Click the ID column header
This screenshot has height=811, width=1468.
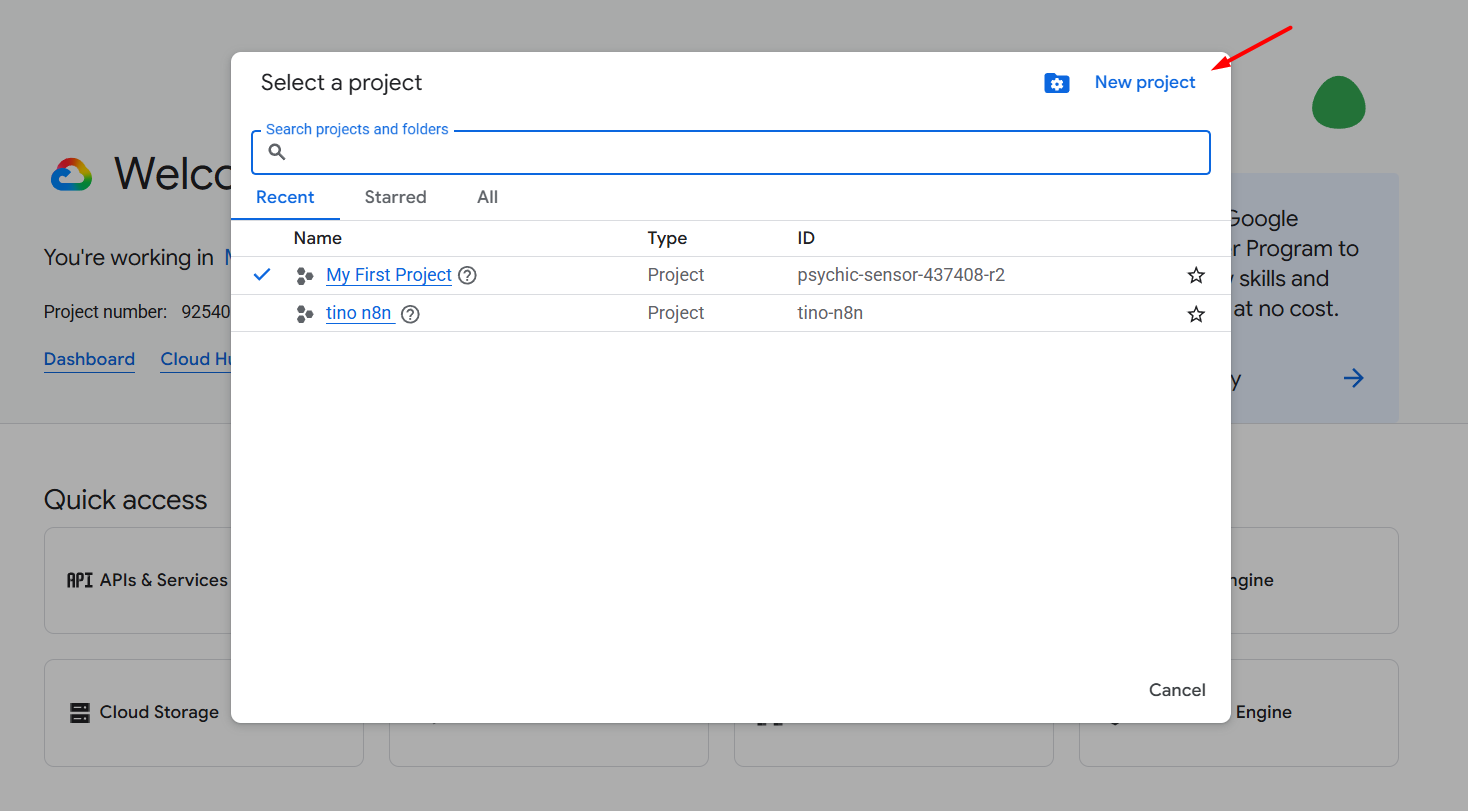(806, 238)
